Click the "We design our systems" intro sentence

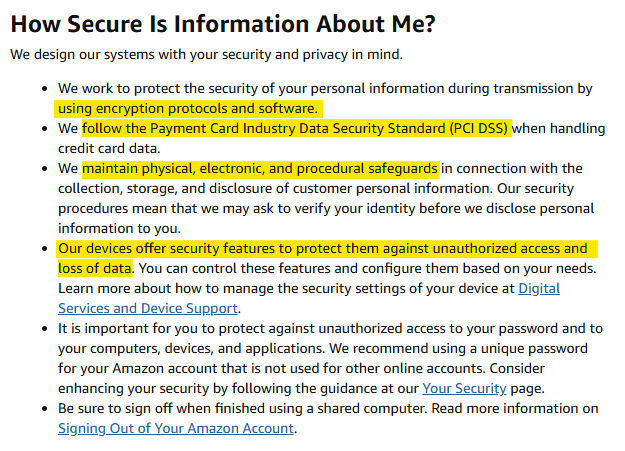pyautogui.click(x=207, y=53)
